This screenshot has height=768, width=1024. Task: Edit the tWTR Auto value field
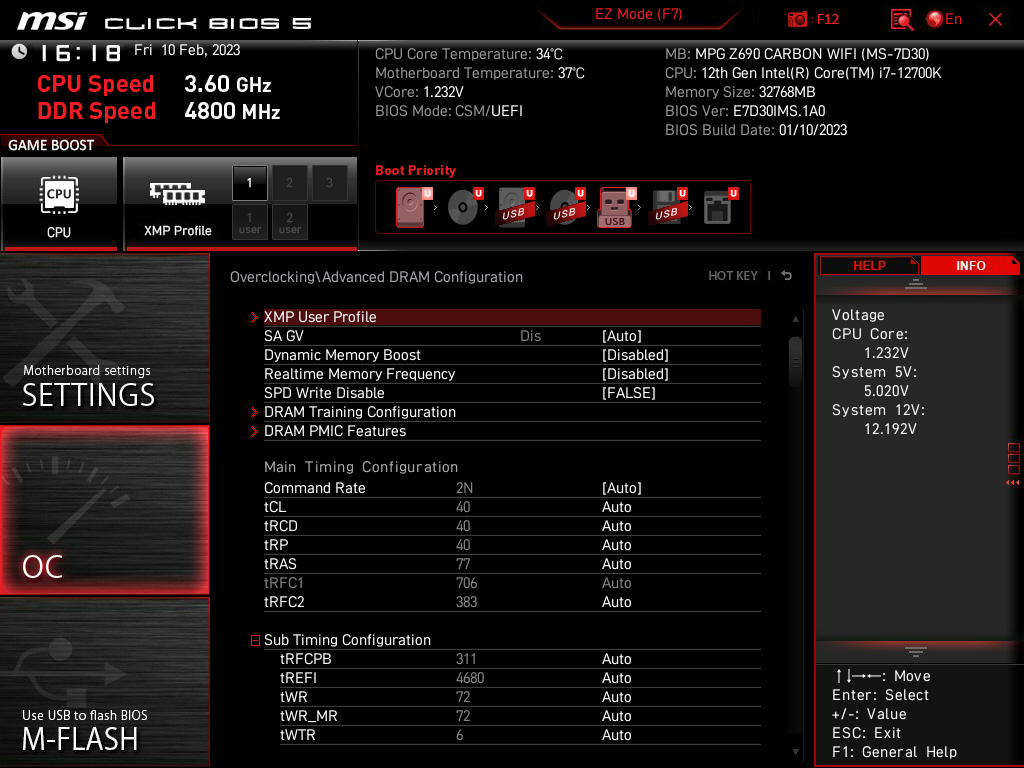pos(616,735)
